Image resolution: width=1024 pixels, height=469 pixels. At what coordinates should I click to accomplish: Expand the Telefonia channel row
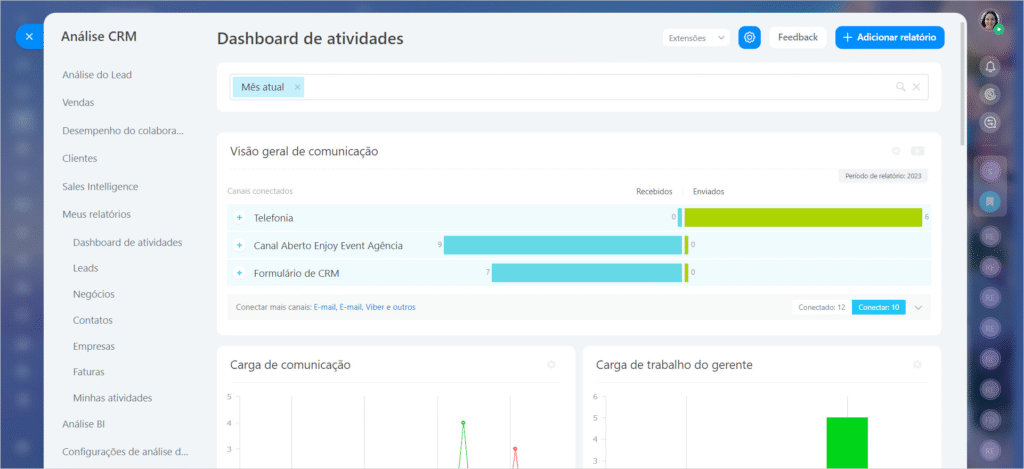(239, 217)
